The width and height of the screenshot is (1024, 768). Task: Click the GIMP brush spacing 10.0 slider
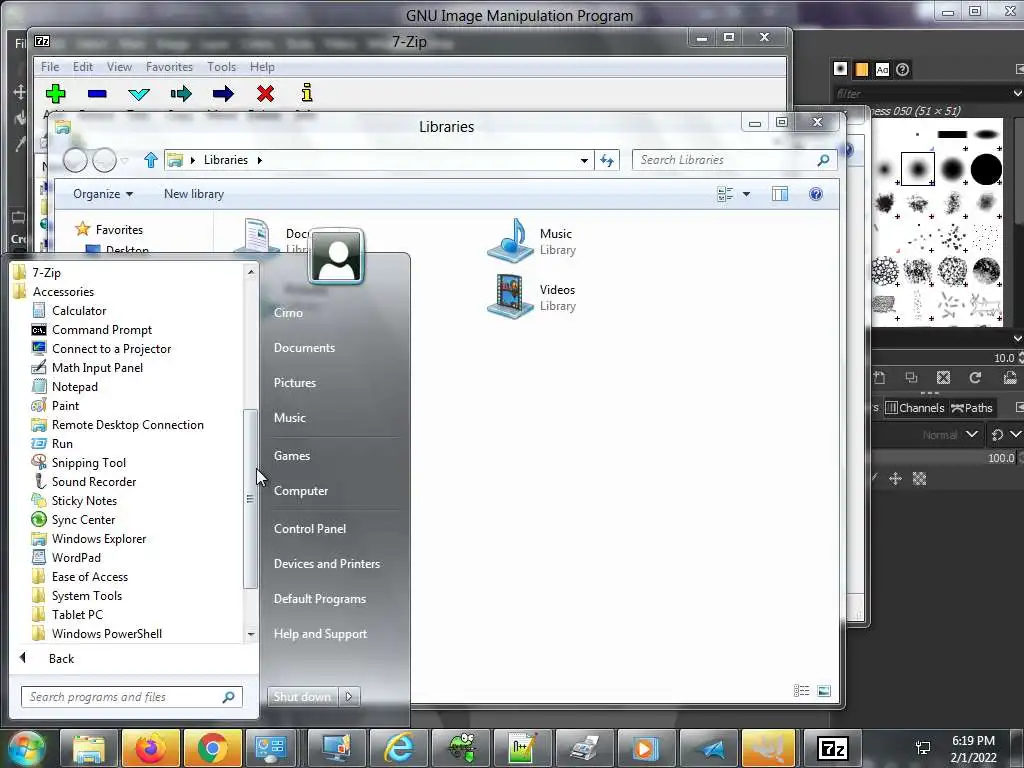tap(947, 358)
